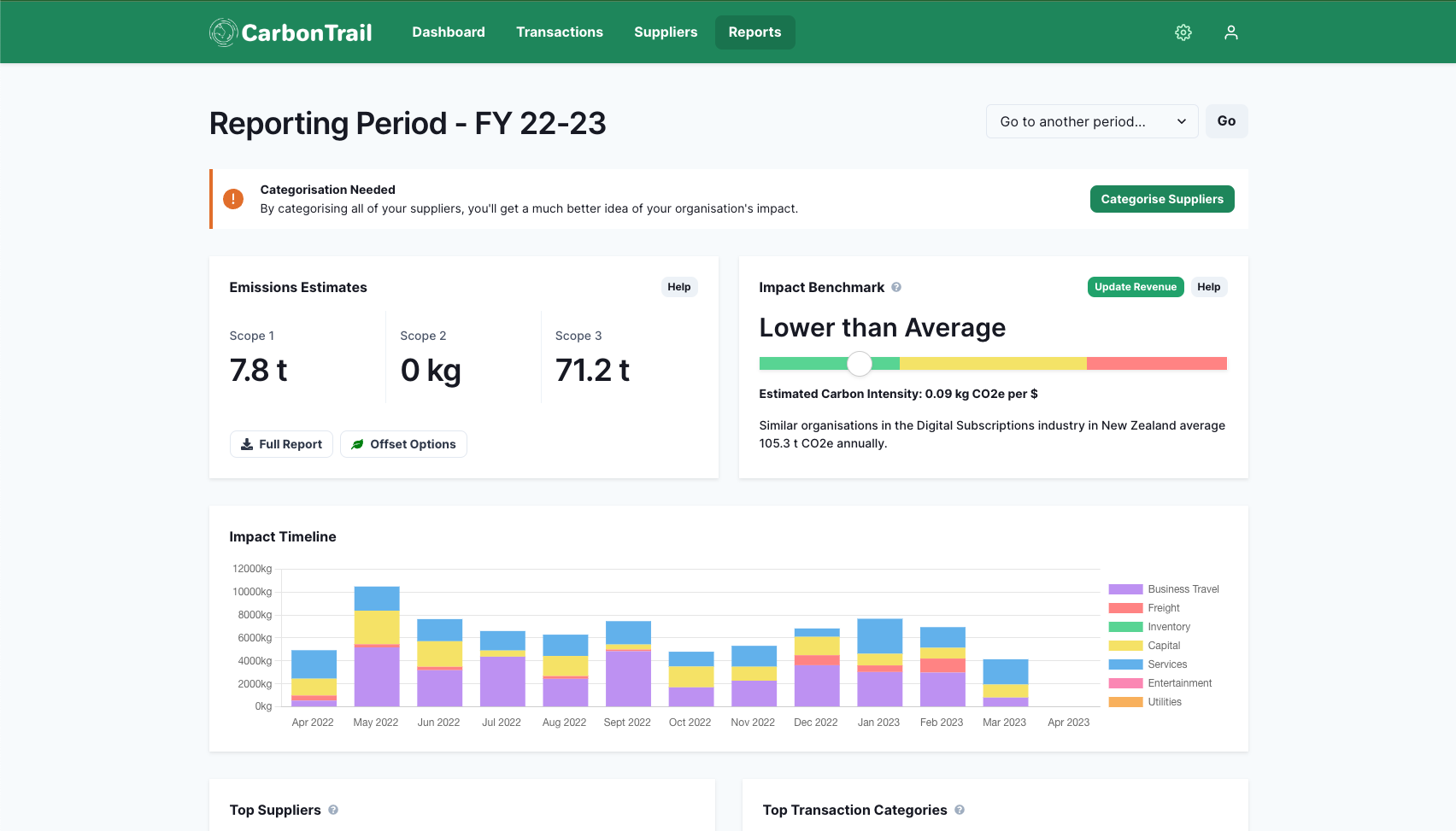The width and height of the screenshot is (1456, 831).
Task: Click the download icon on Full Report
Action: [x=247, y=444]
